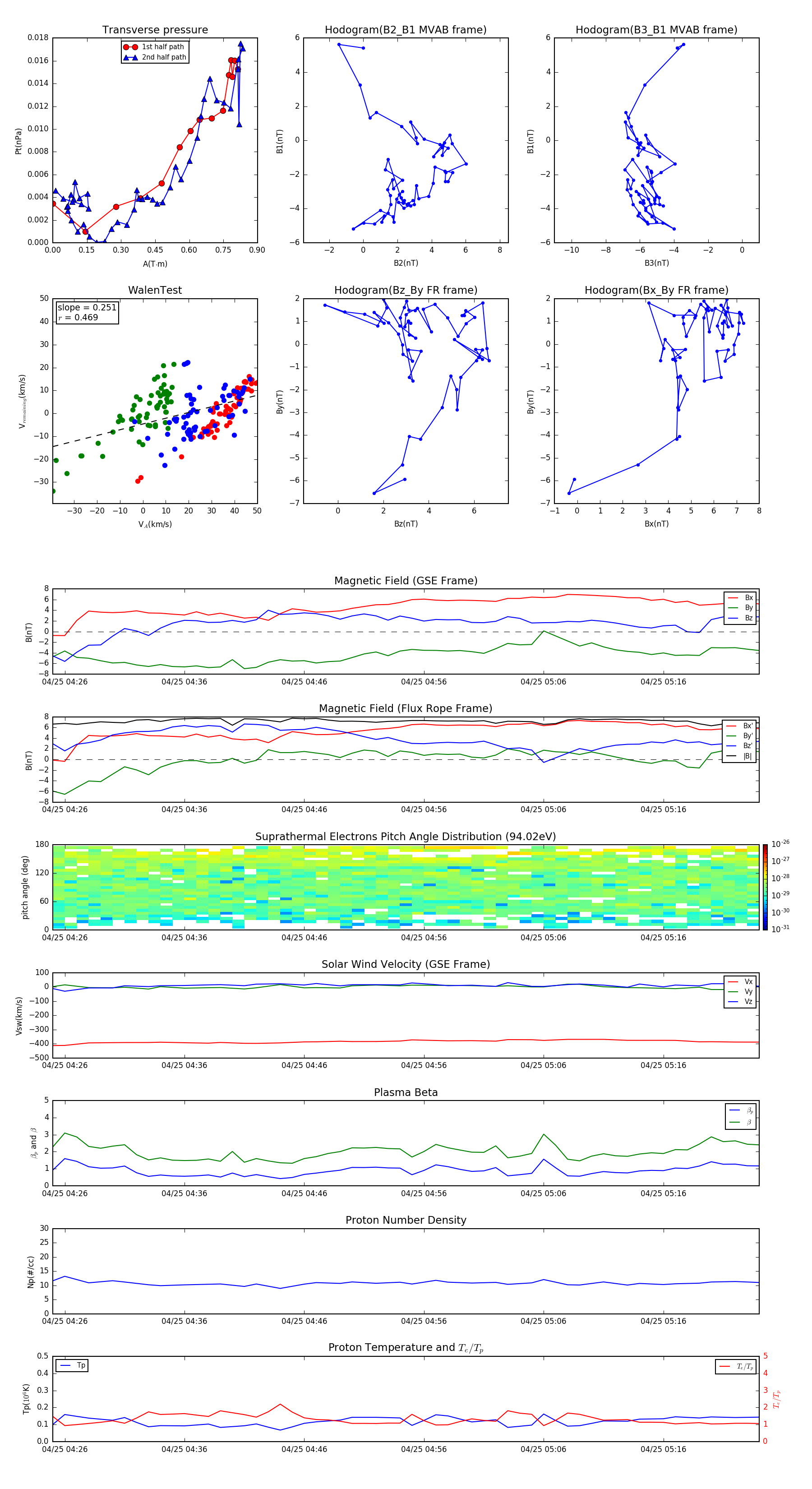Viewport: 812px width, 1489px height.
Task: Click 'Magnetic Field (GSE Frame)' title
Action: pyautogui.click(x=406, y=581)
